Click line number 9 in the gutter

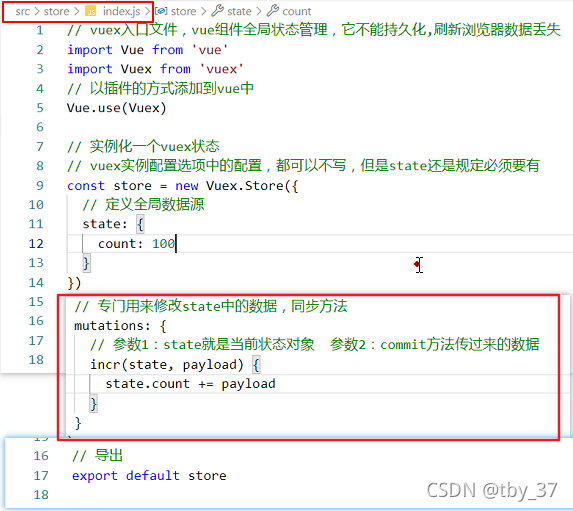point(40,185)
